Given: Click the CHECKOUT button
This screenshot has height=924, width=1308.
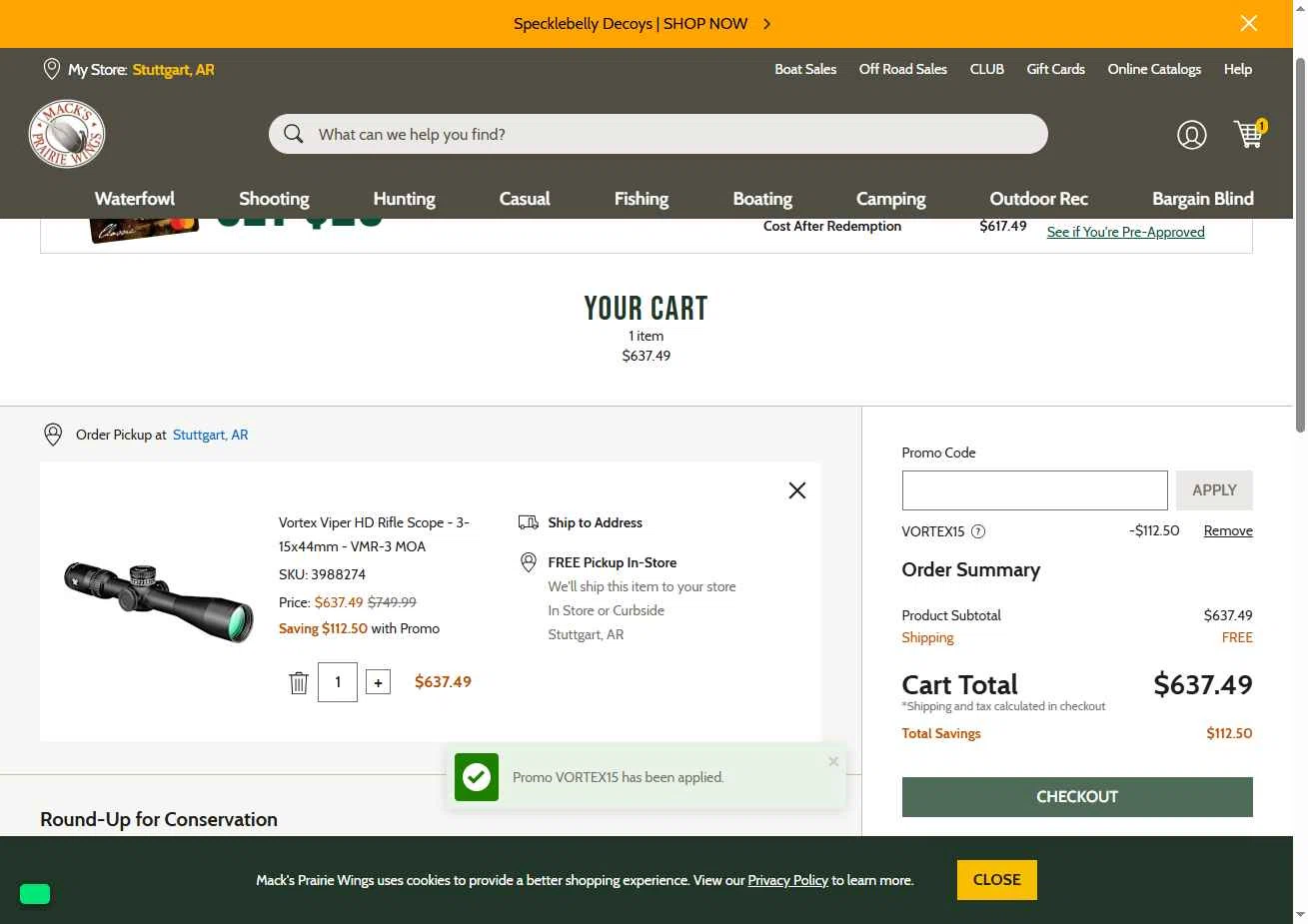Looking at the screenshot, I should [1077, 797].
